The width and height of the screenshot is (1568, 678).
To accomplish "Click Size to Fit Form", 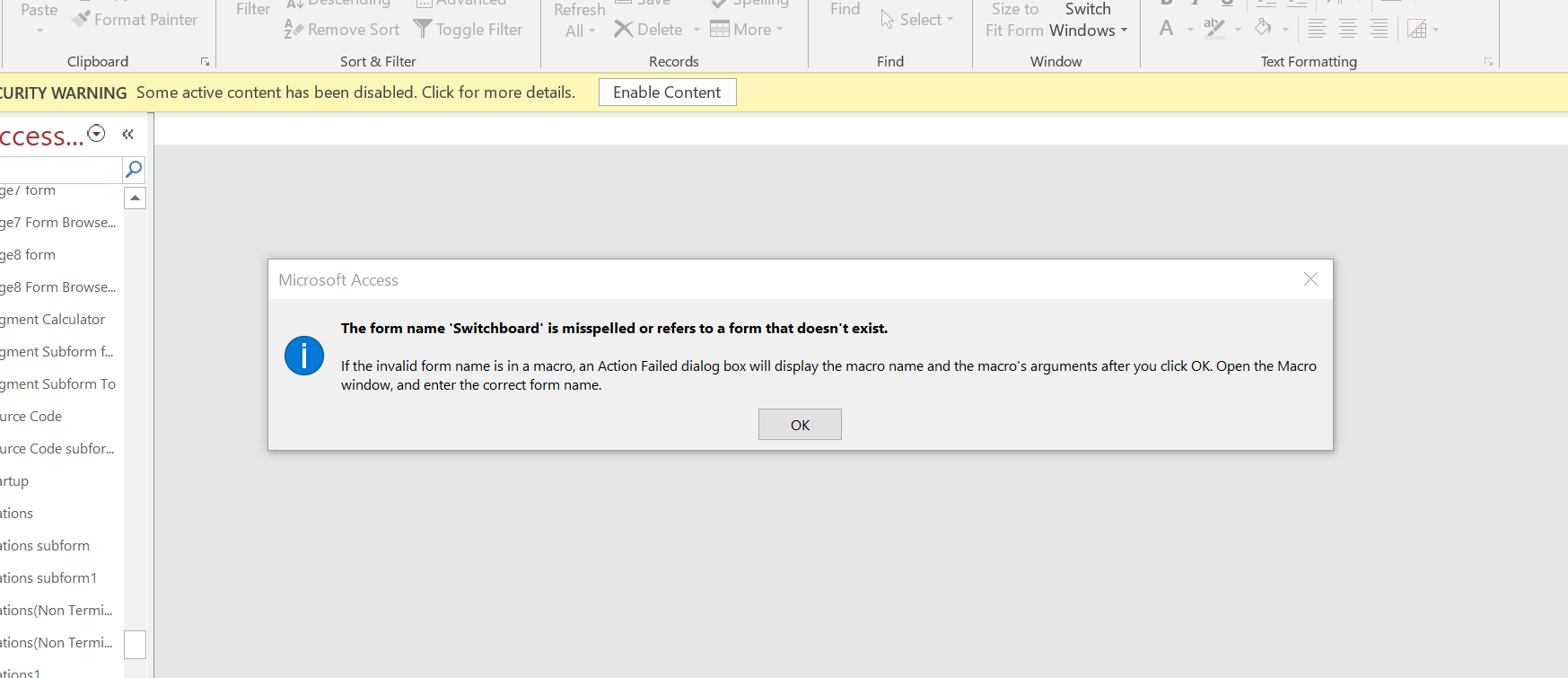I will [x=1015, y=20].
